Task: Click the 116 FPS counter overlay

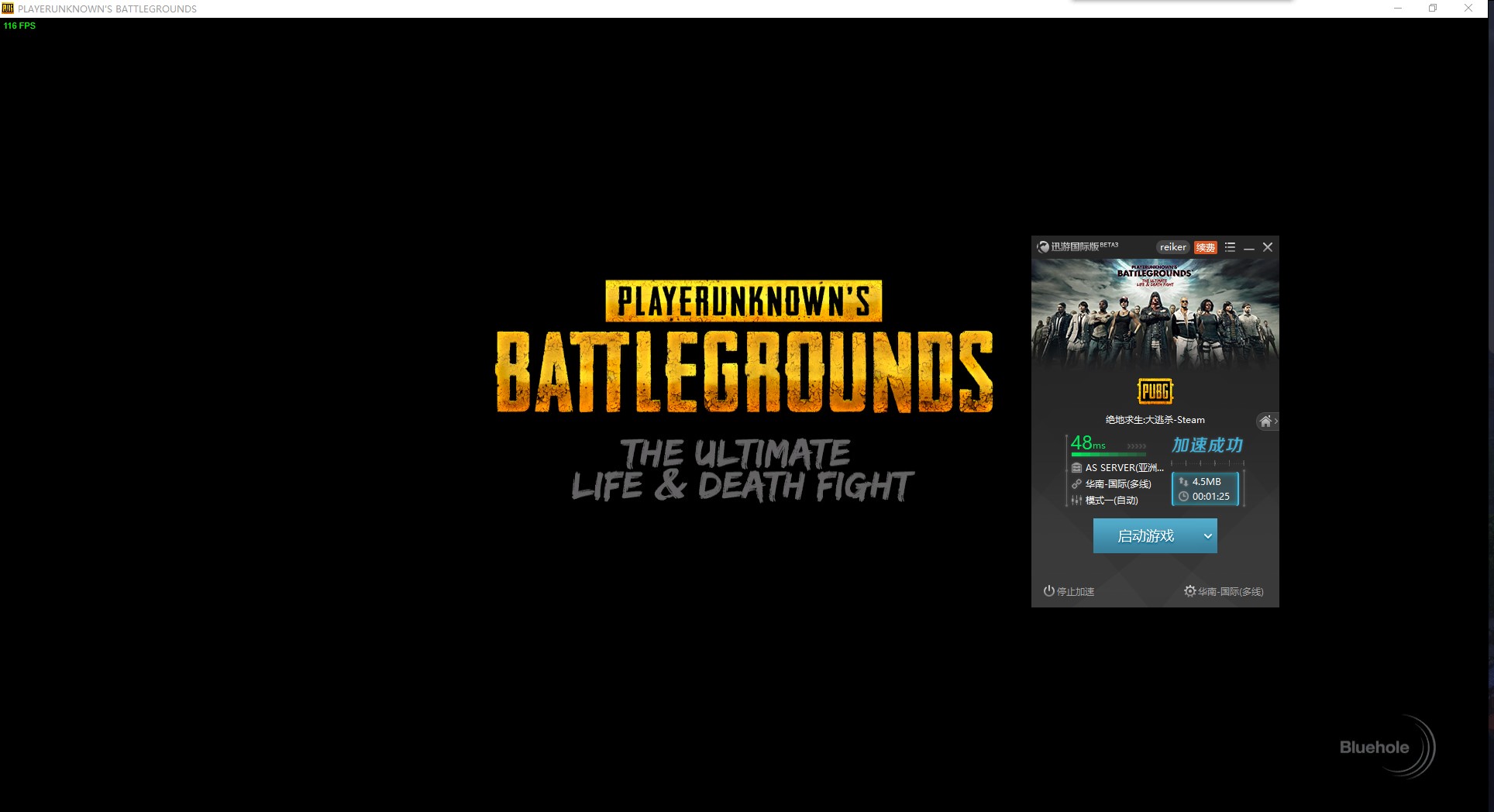Action: tap(19, 26)
